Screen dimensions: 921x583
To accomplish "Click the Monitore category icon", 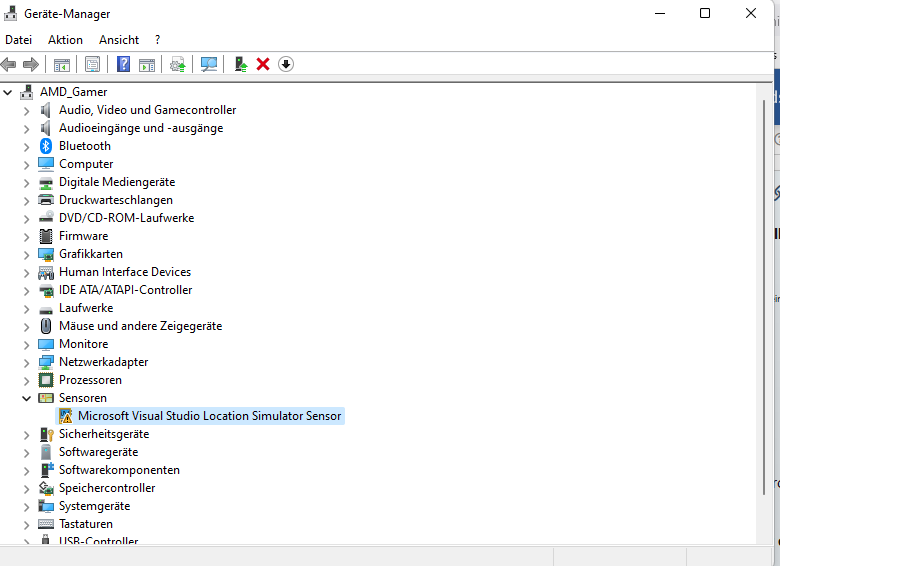I will tap(46, 344).
